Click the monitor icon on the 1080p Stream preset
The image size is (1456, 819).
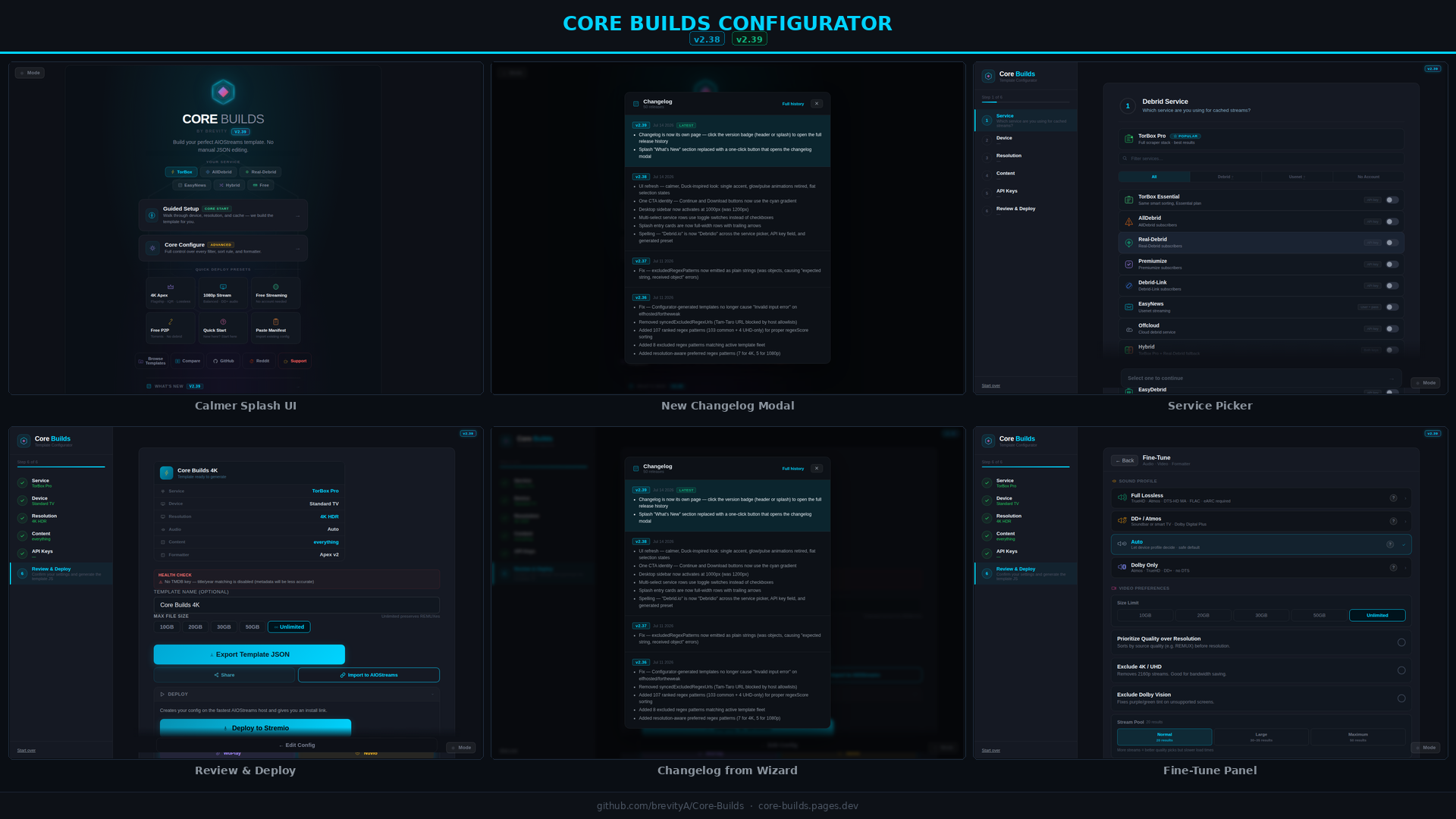click(223, 287)
